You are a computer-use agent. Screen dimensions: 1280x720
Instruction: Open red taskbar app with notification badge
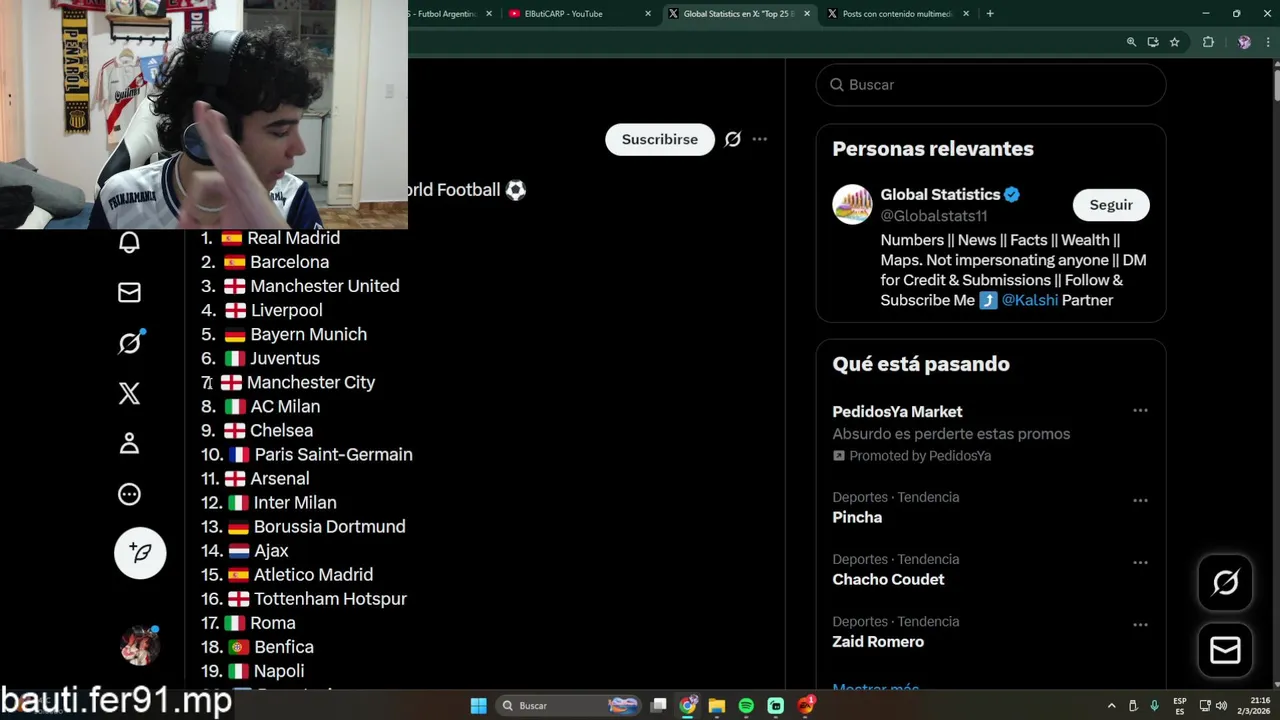pos(806,705)
